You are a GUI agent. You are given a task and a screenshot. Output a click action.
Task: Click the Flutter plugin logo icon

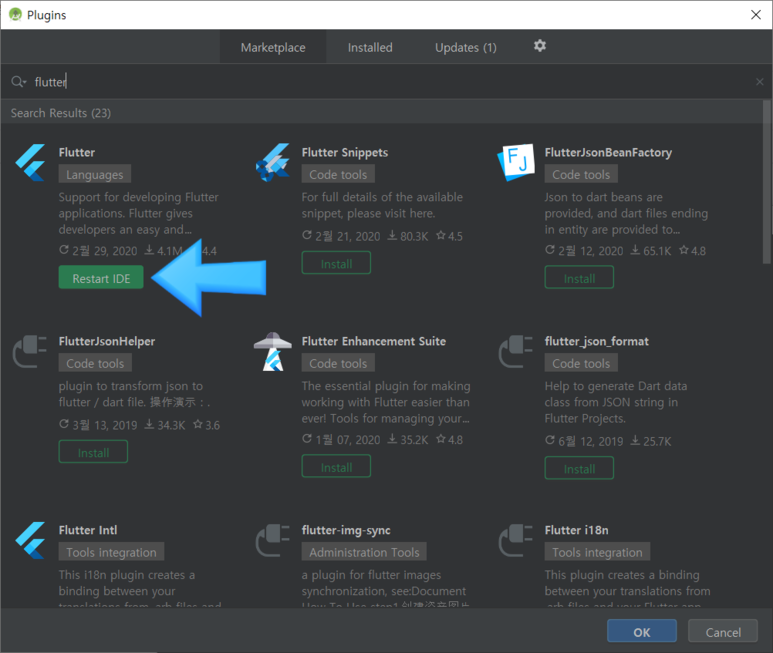(x=31, y=163)
